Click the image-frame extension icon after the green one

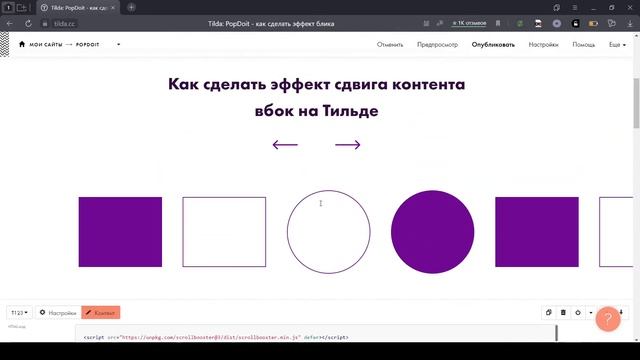538,24
